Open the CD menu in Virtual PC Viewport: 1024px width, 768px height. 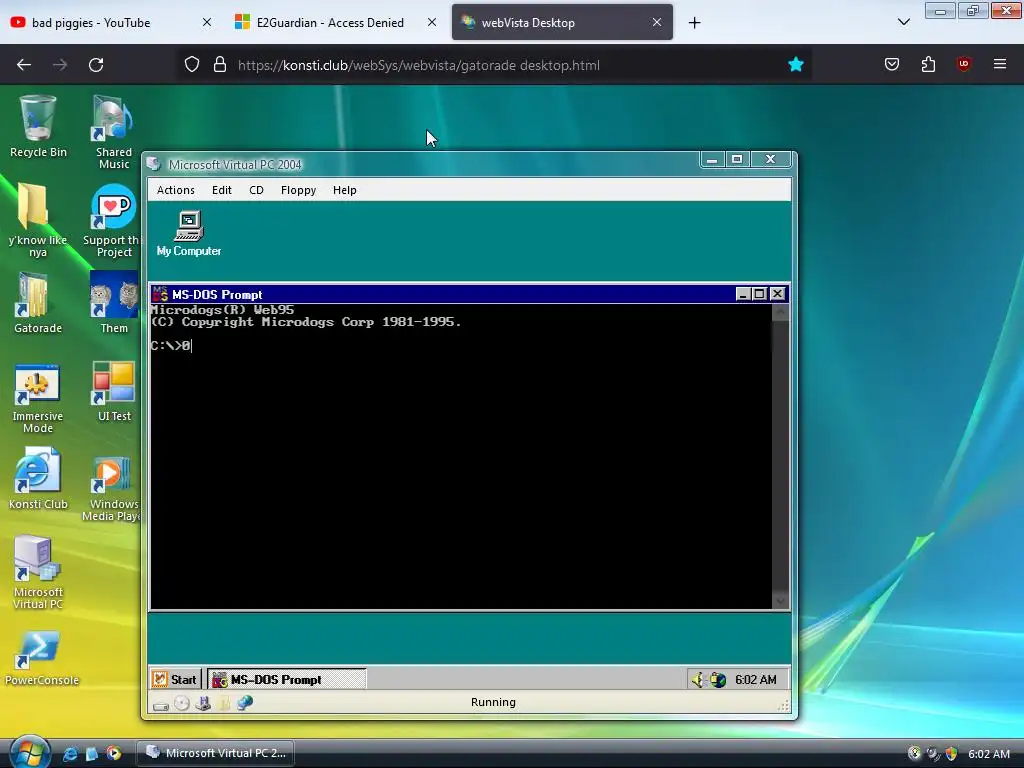(256, 190)
